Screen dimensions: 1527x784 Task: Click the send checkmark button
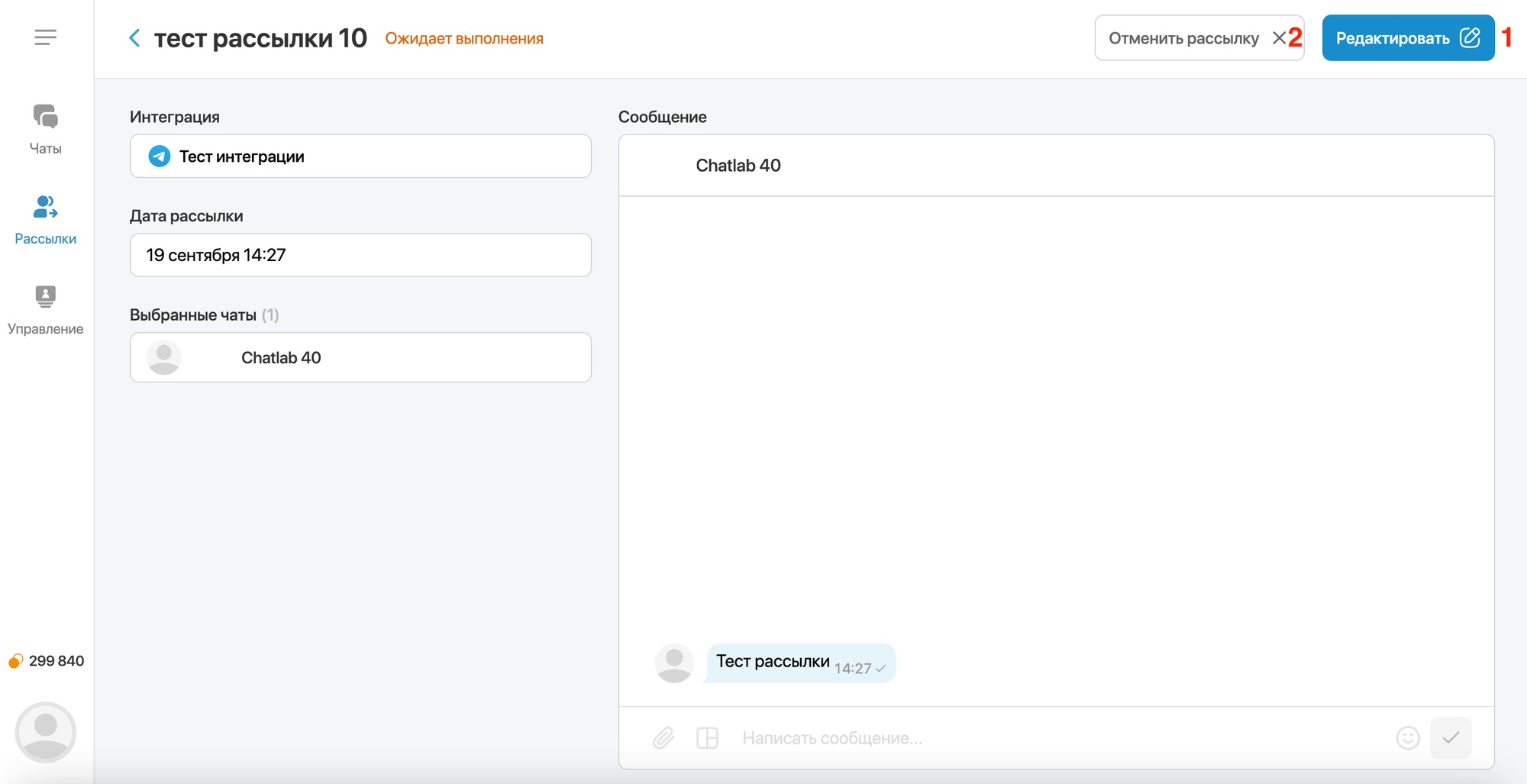click(1451, 737)
